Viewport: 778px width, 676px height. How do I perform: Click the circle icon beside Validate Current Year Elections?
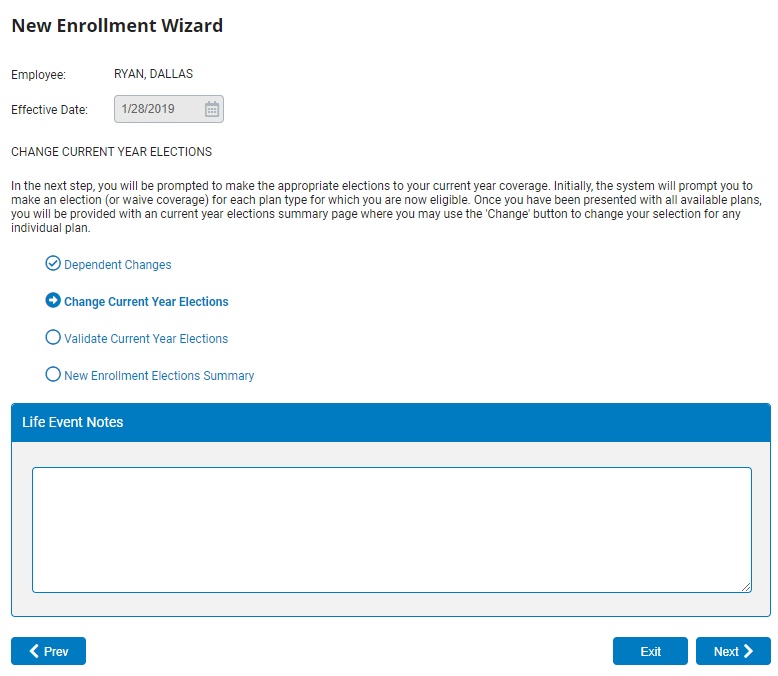click(53, 338)
